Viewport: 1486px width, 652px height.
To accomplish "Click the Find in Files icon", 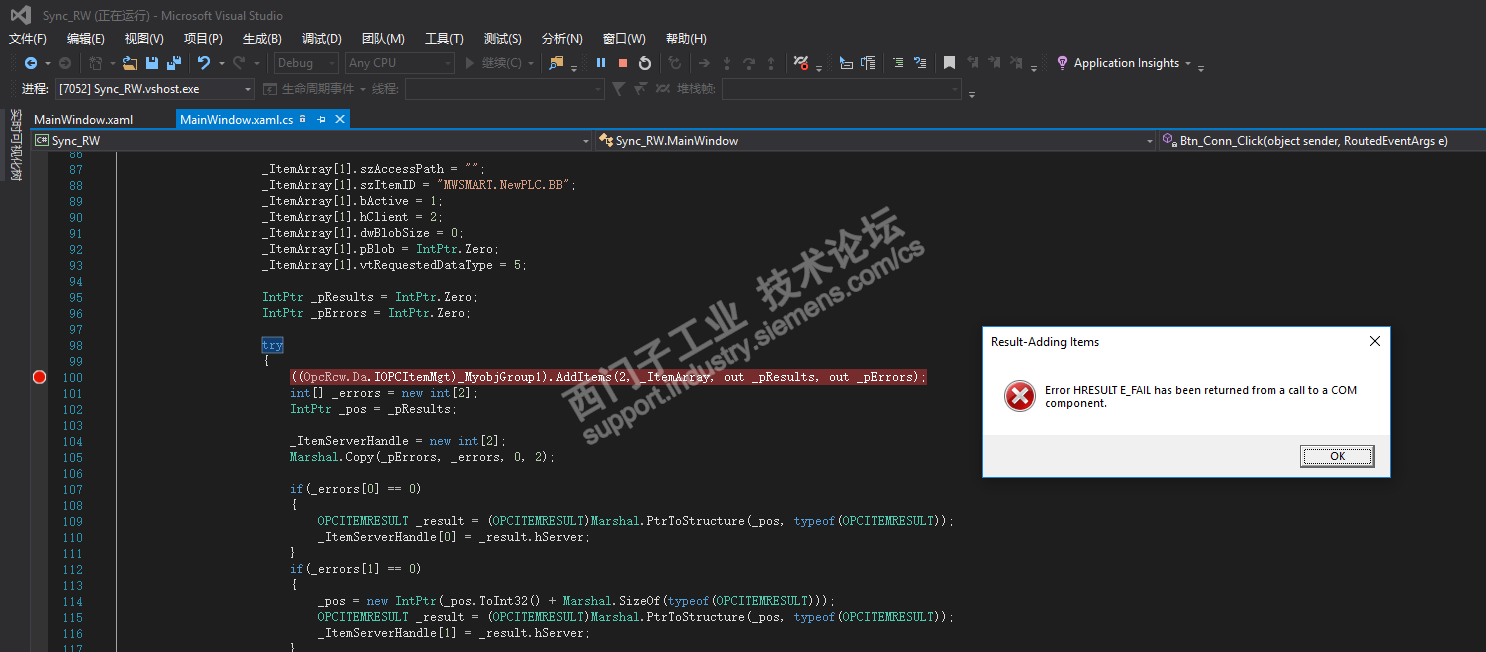I will (x=556, y=63).
